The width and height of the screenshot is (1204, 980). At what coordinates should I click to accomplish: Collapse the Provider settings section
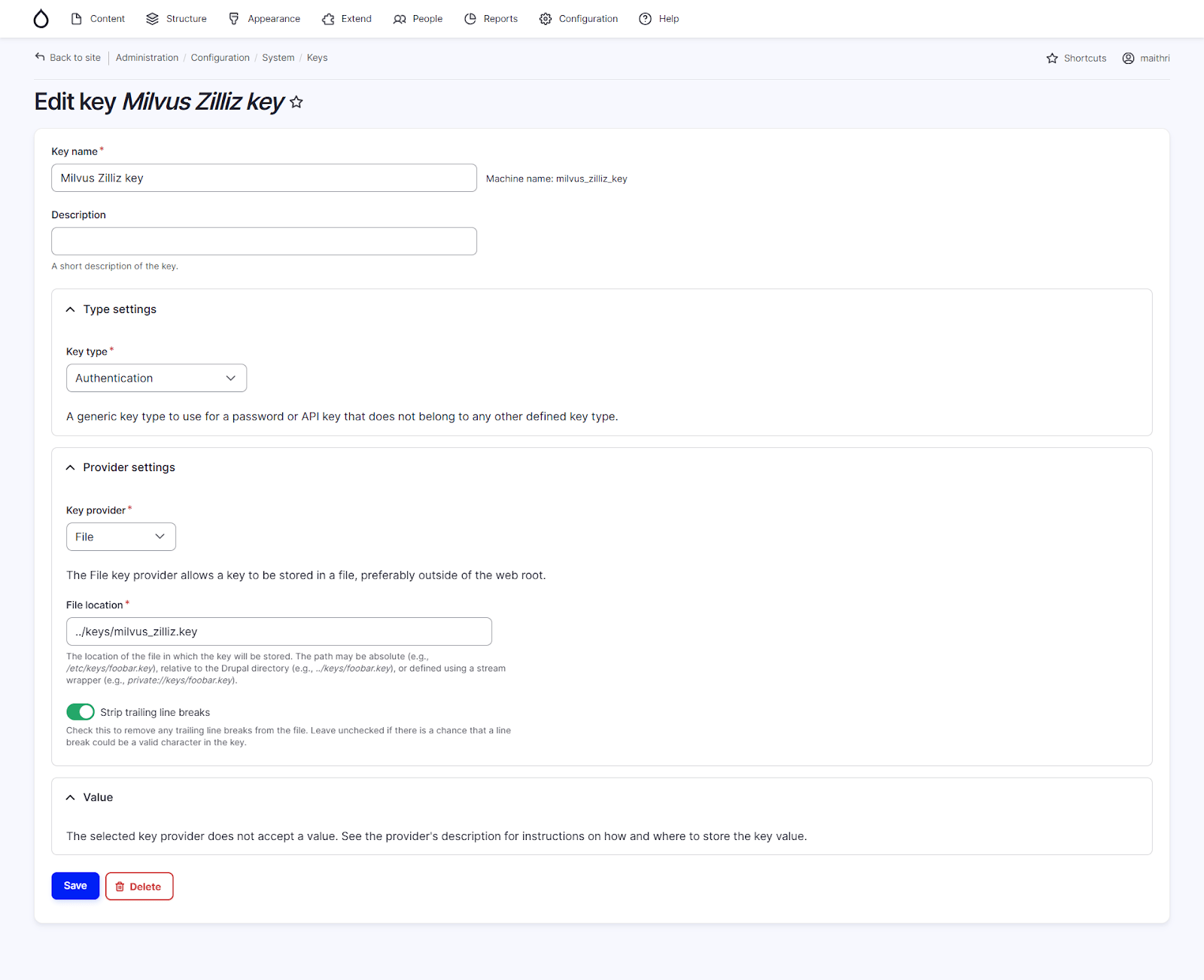[x=120, y=467]
